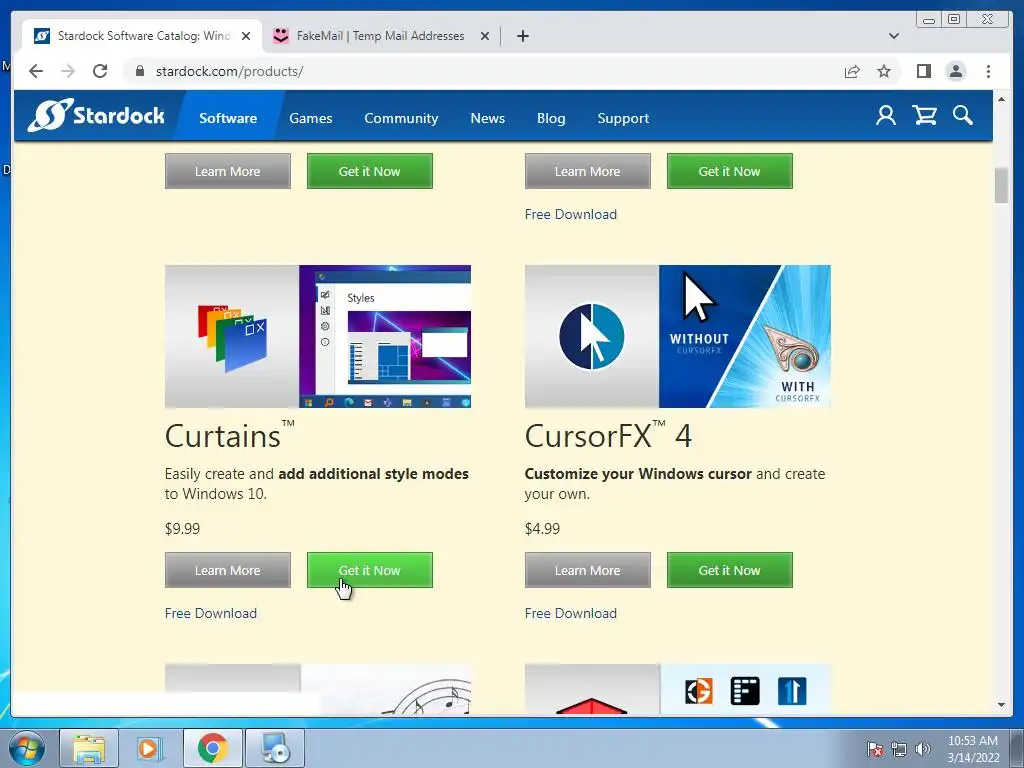
Task: Close the FakeMail tab
Action: point(485,36)
